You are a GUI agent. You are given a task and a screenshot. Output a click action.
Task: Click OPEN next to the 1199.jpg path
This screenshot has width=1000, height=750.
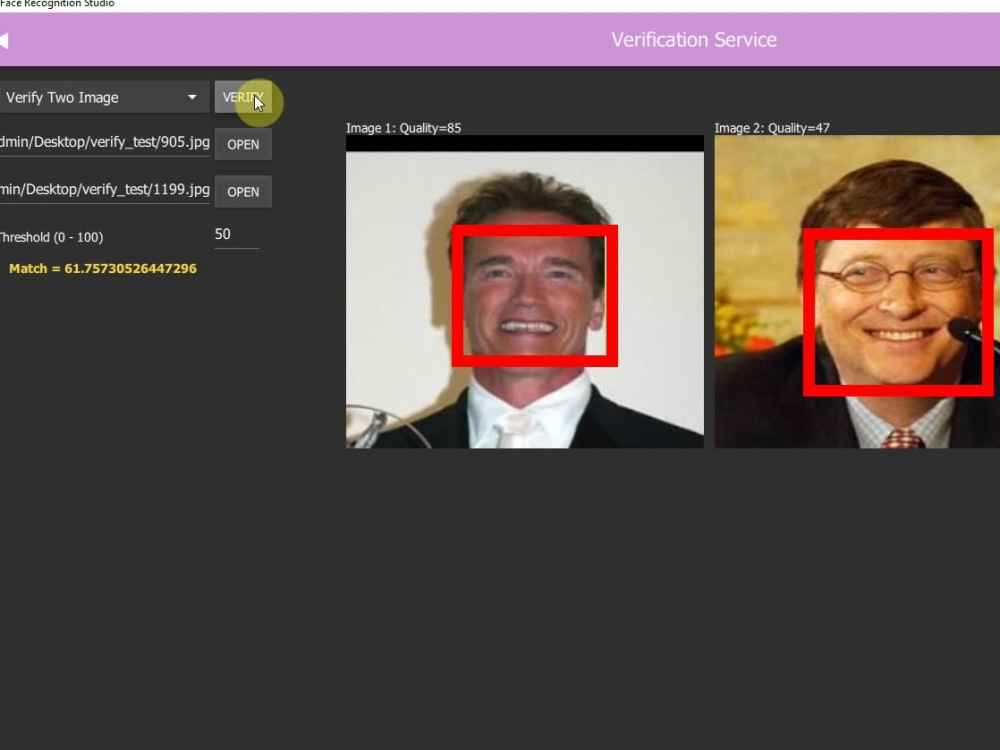pyautogui.click(x=243, y=191)
